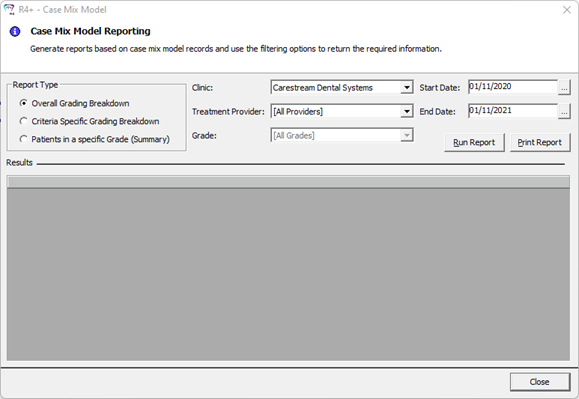Select Criteria Specific Grading Breakdown option

tap(89, 121)
